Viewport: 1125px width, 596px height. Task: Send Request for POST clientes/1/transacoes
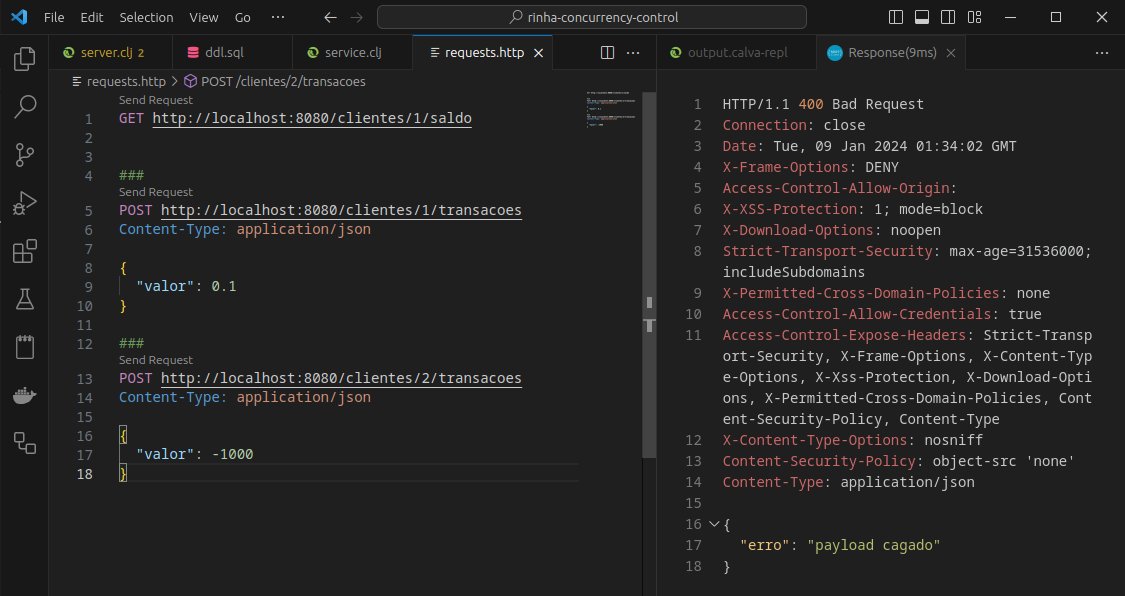coord(156,191)
